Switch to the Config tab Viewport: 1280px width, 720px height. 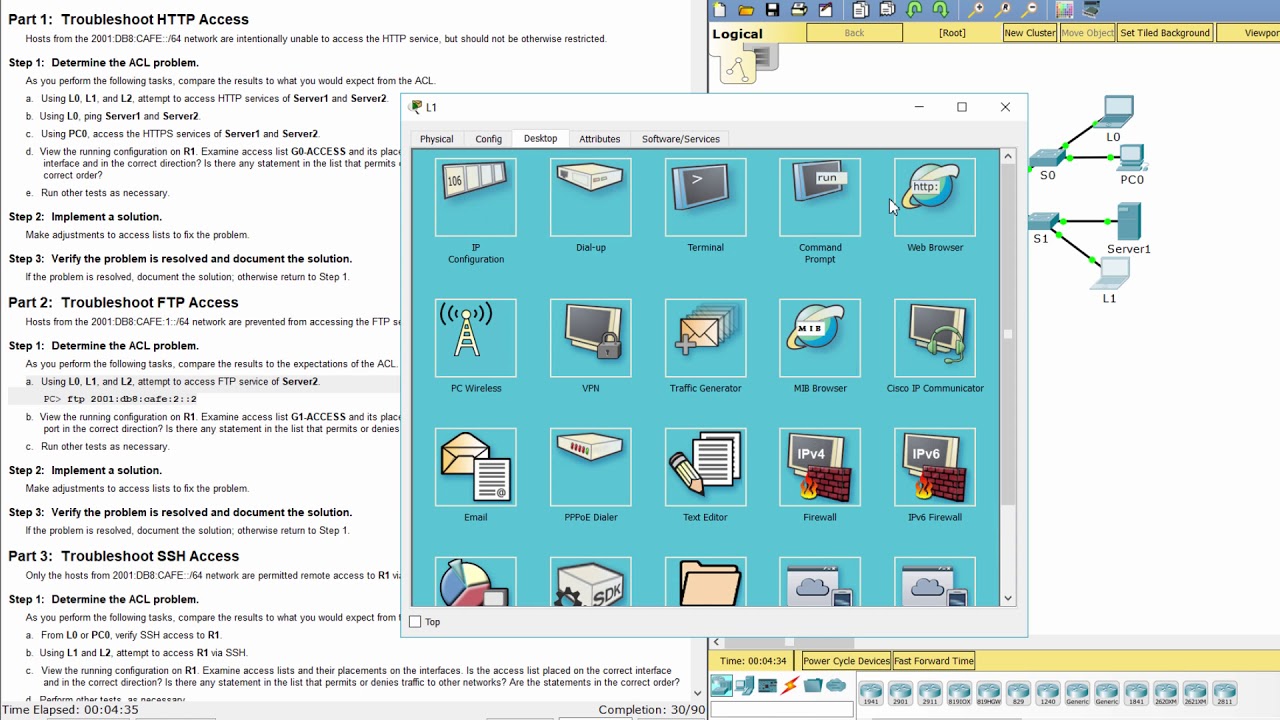tap(488, 139)
